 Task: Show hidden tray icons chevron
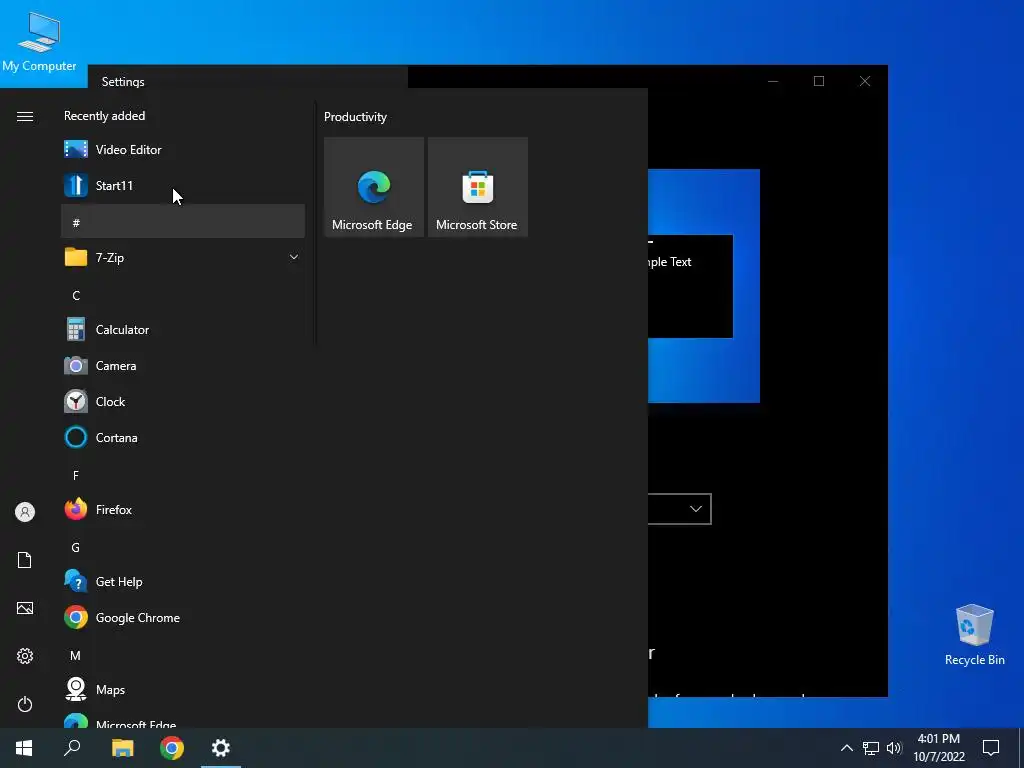pos(846,748)
